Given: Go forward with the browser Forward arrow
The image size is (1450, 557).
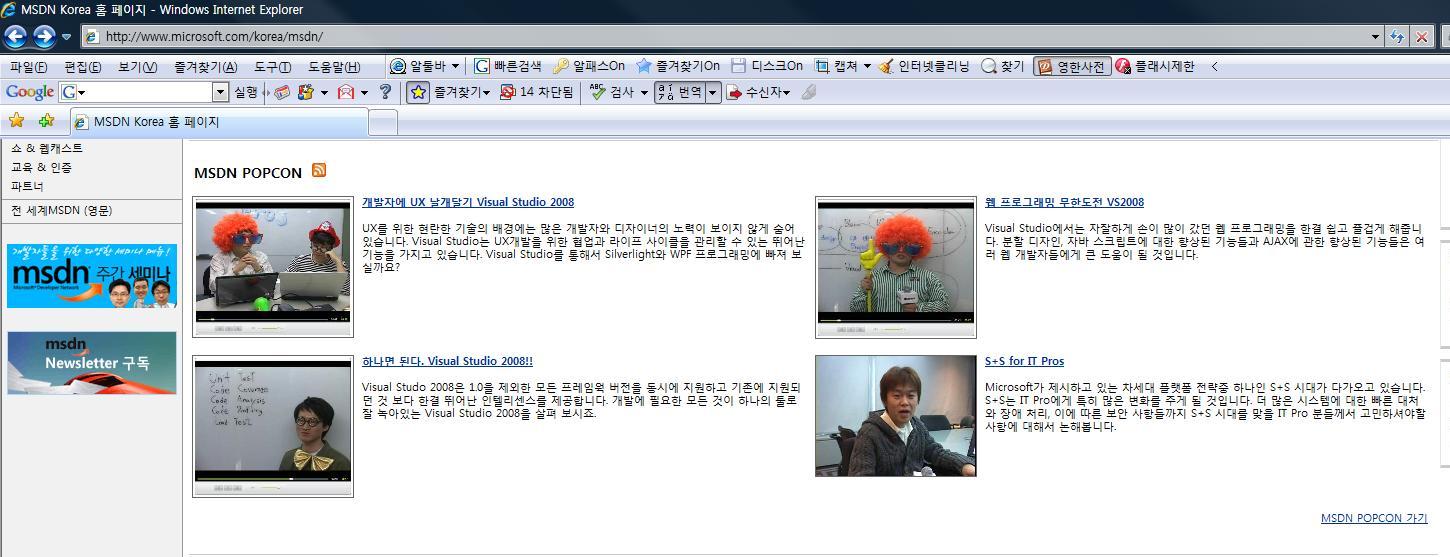Looking at the screenshot, I should coord(44,37).
